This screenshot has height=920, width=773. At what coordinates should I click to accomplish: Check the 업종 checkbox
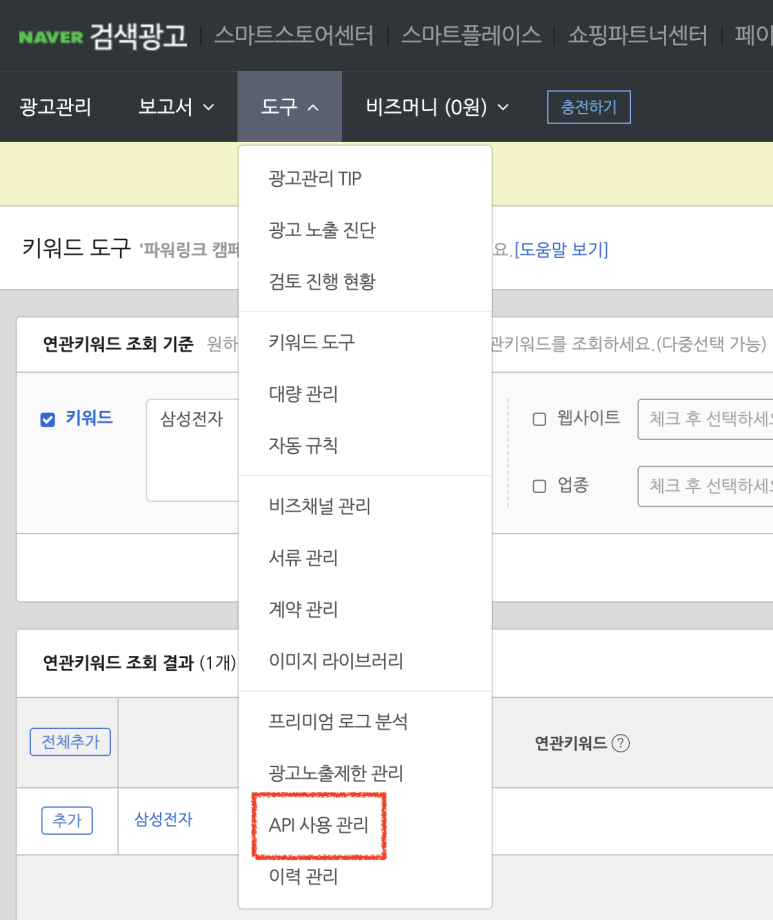tap(539, 486)
